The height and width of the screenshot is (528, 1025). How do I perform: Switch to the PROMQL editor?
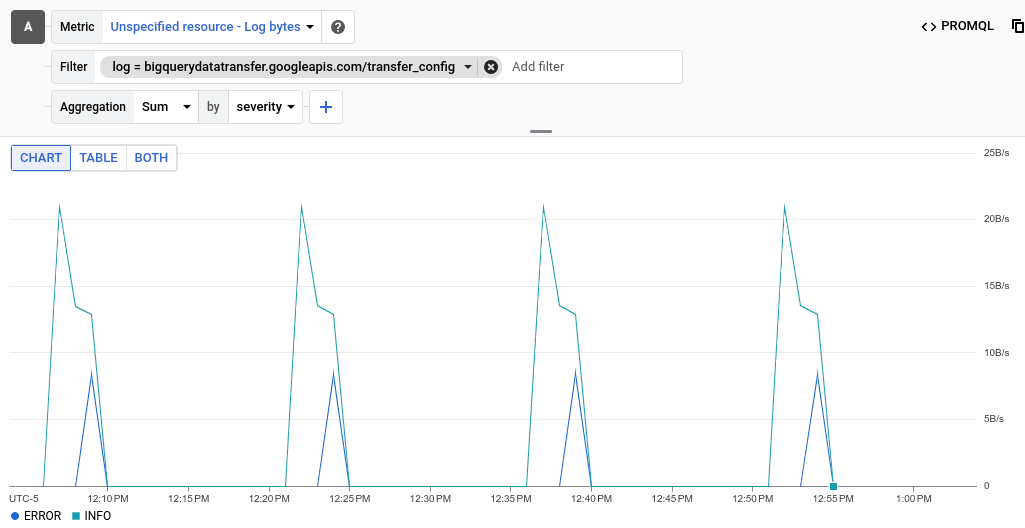(x=957, y=27)
